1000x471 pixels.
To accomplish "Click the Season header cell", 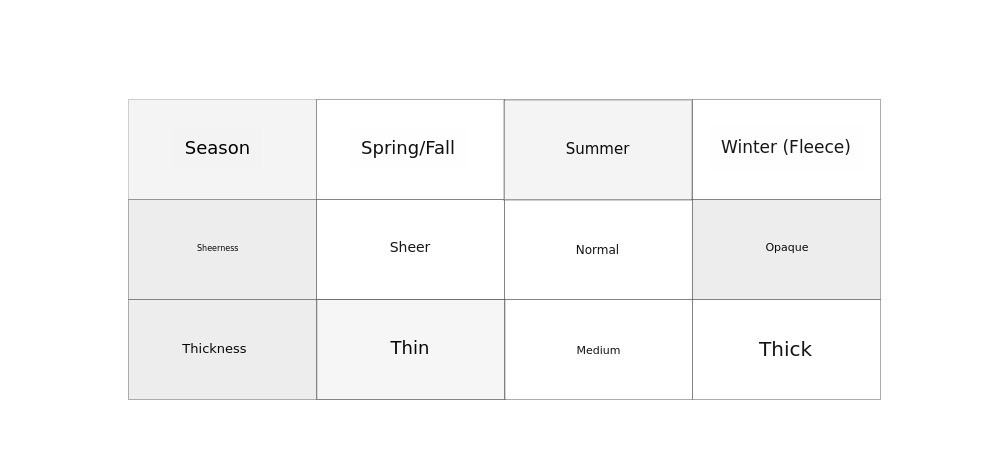I will [222, 149].
